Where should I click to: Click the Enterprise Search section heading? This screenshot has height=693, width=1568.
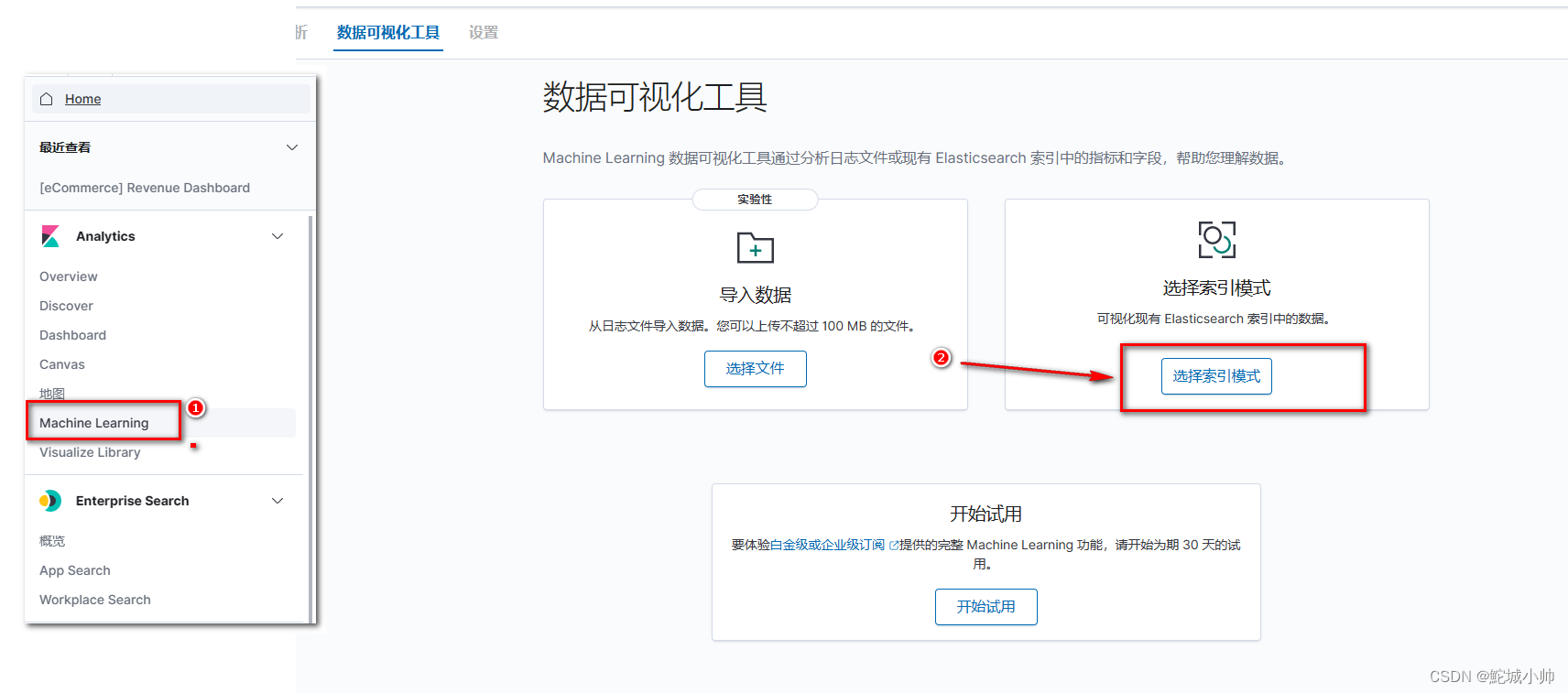point(133,501)
